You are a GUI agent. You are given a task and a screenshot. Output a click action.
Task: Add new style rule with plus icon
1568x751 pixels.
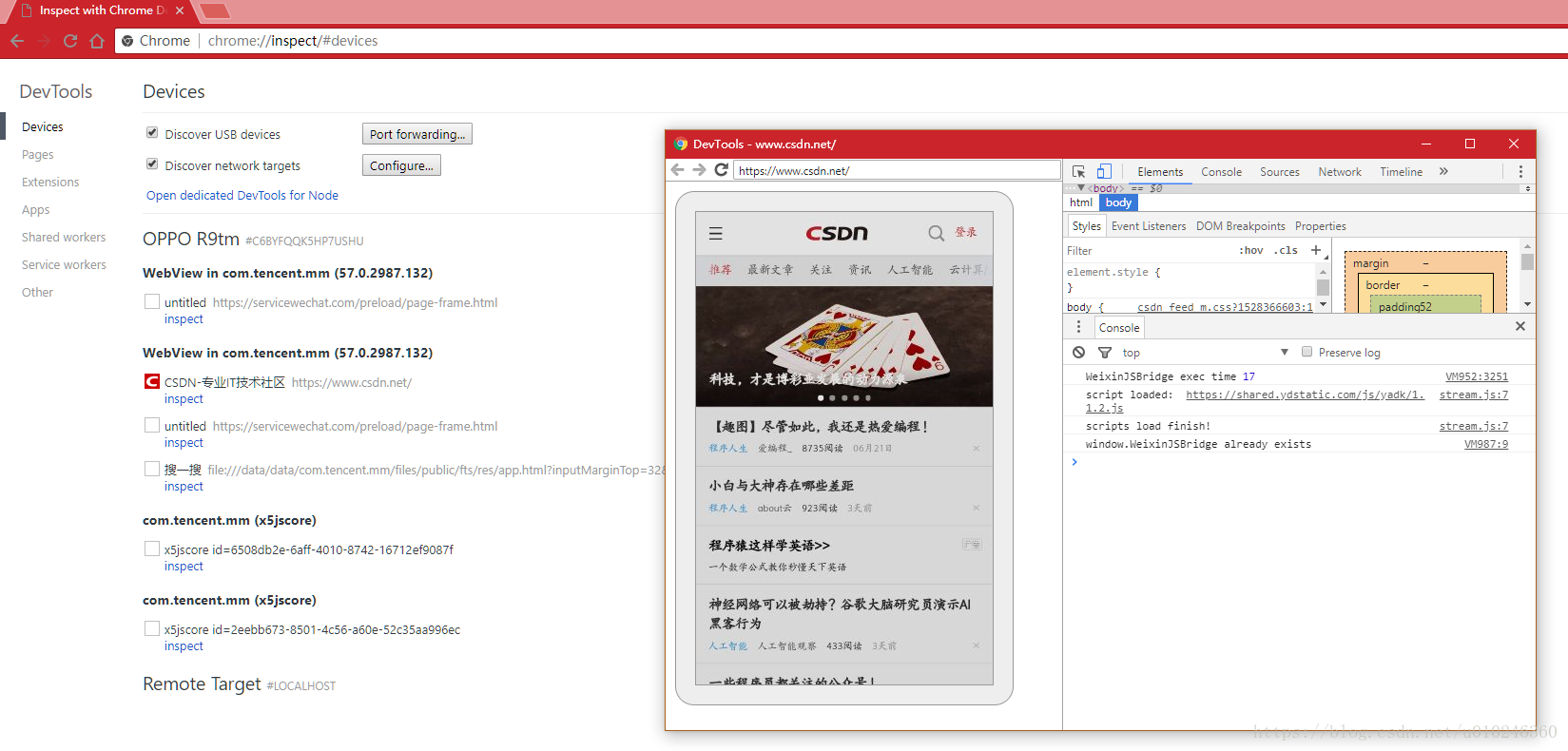click(x=1316, y=250)
